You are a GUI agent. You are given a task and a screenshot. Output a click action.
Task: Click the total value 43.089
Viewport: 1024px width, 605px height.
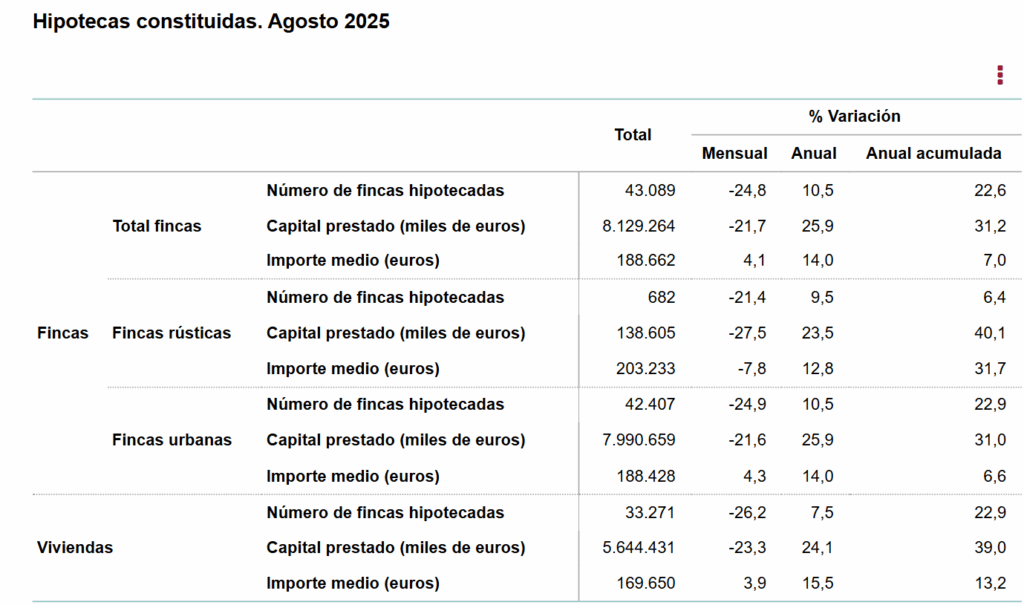point(650,190)
